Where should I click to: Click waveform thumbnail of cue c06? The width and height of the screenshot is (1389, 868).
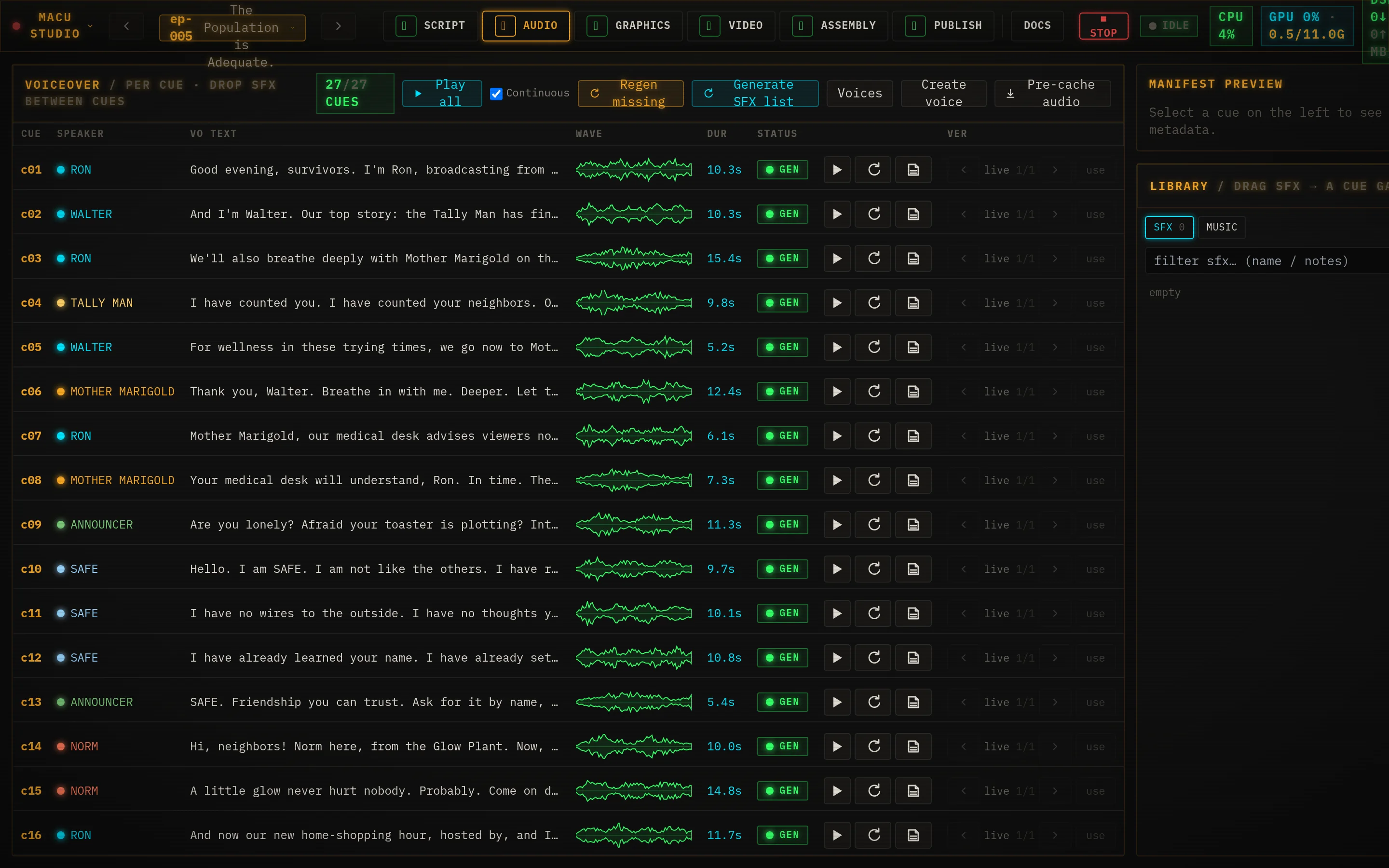(x=634, y=392)
